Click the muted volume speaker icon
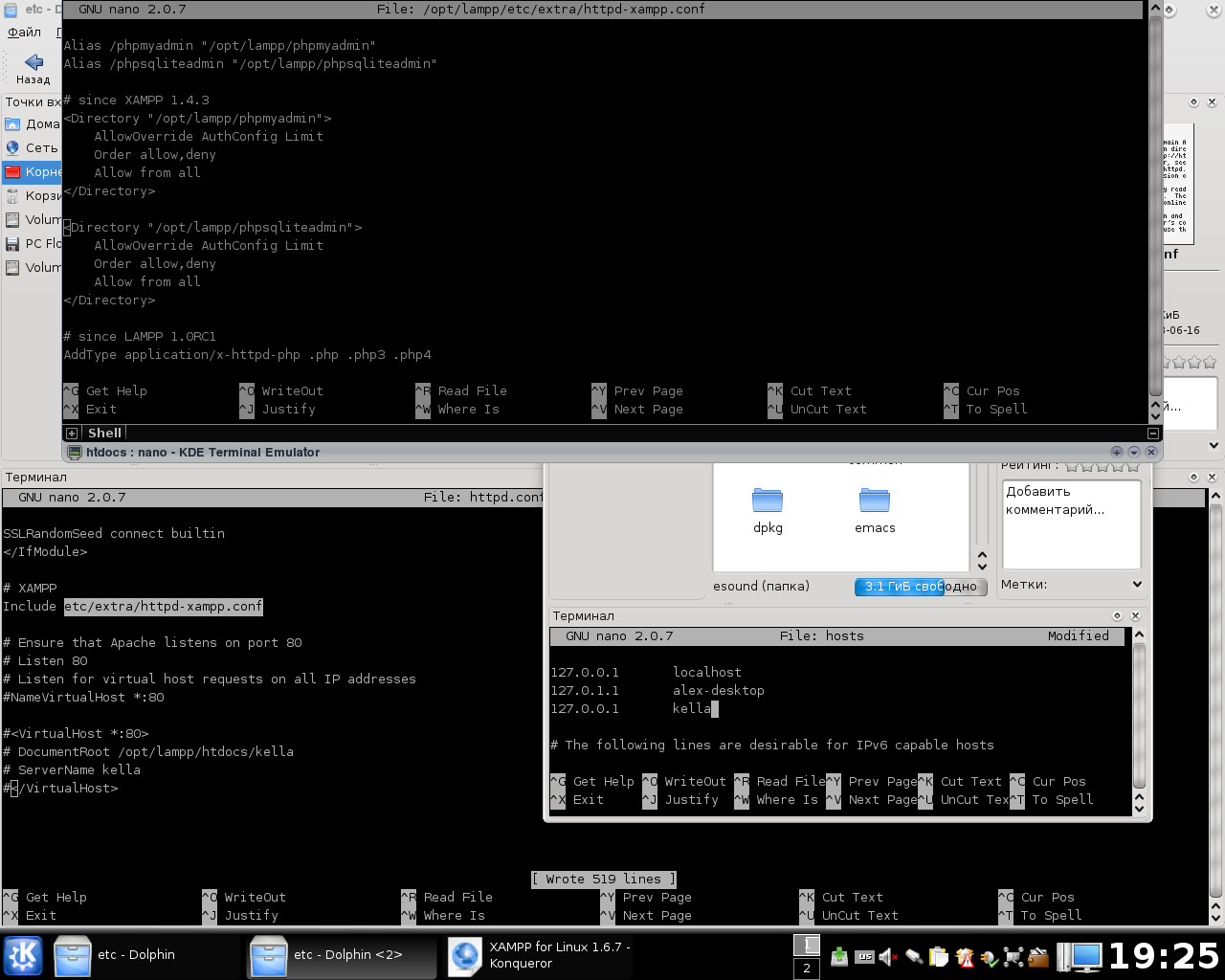Image resolution: width=1225 pixels, height=980 pixels. (887, 956)
